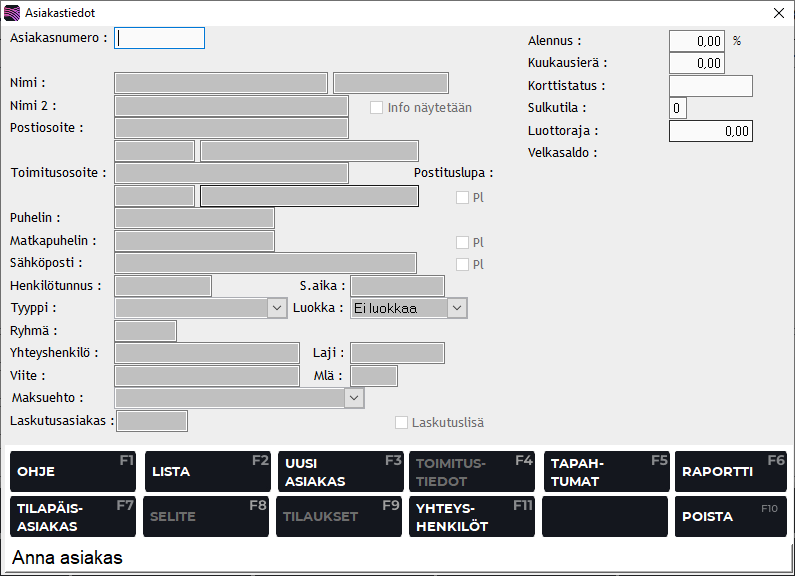The width and height of the screenshot is (795, 576).
Task: Click the Asiakastiedot app icon in title bar
Action: 12,13
